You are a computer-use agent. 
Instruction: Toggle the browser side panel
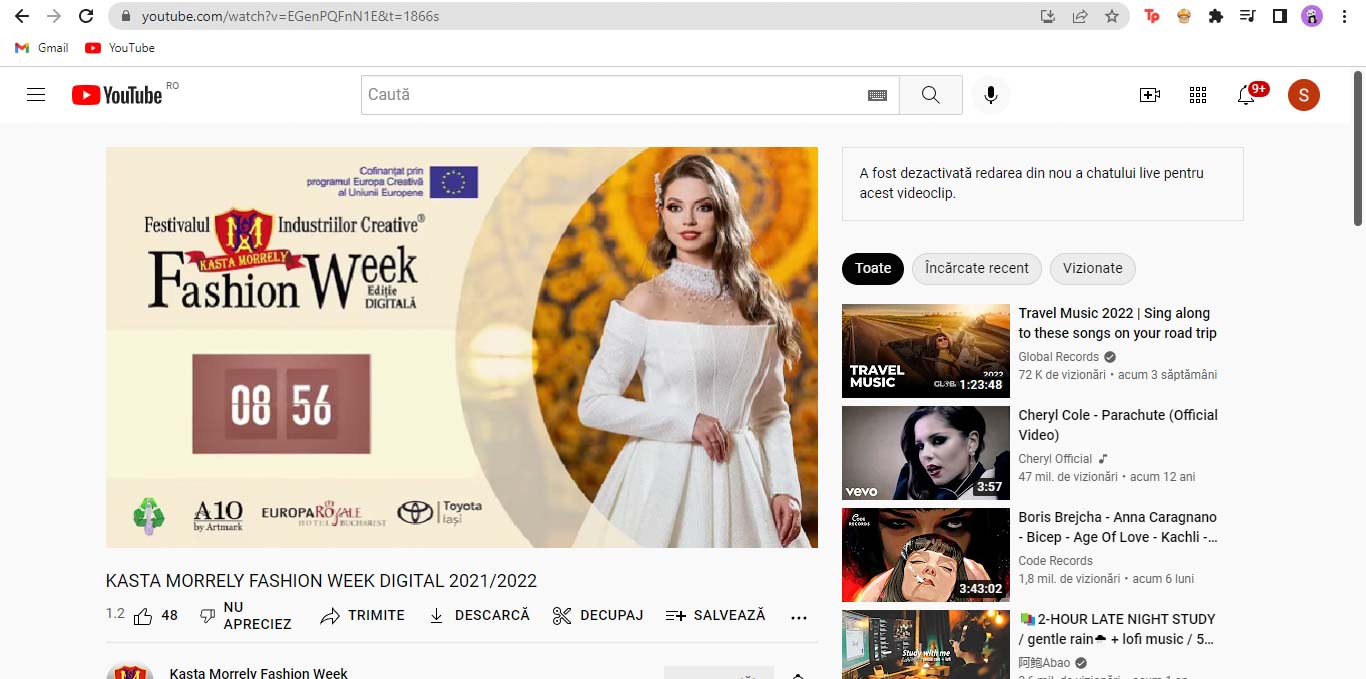point(1279,16)
